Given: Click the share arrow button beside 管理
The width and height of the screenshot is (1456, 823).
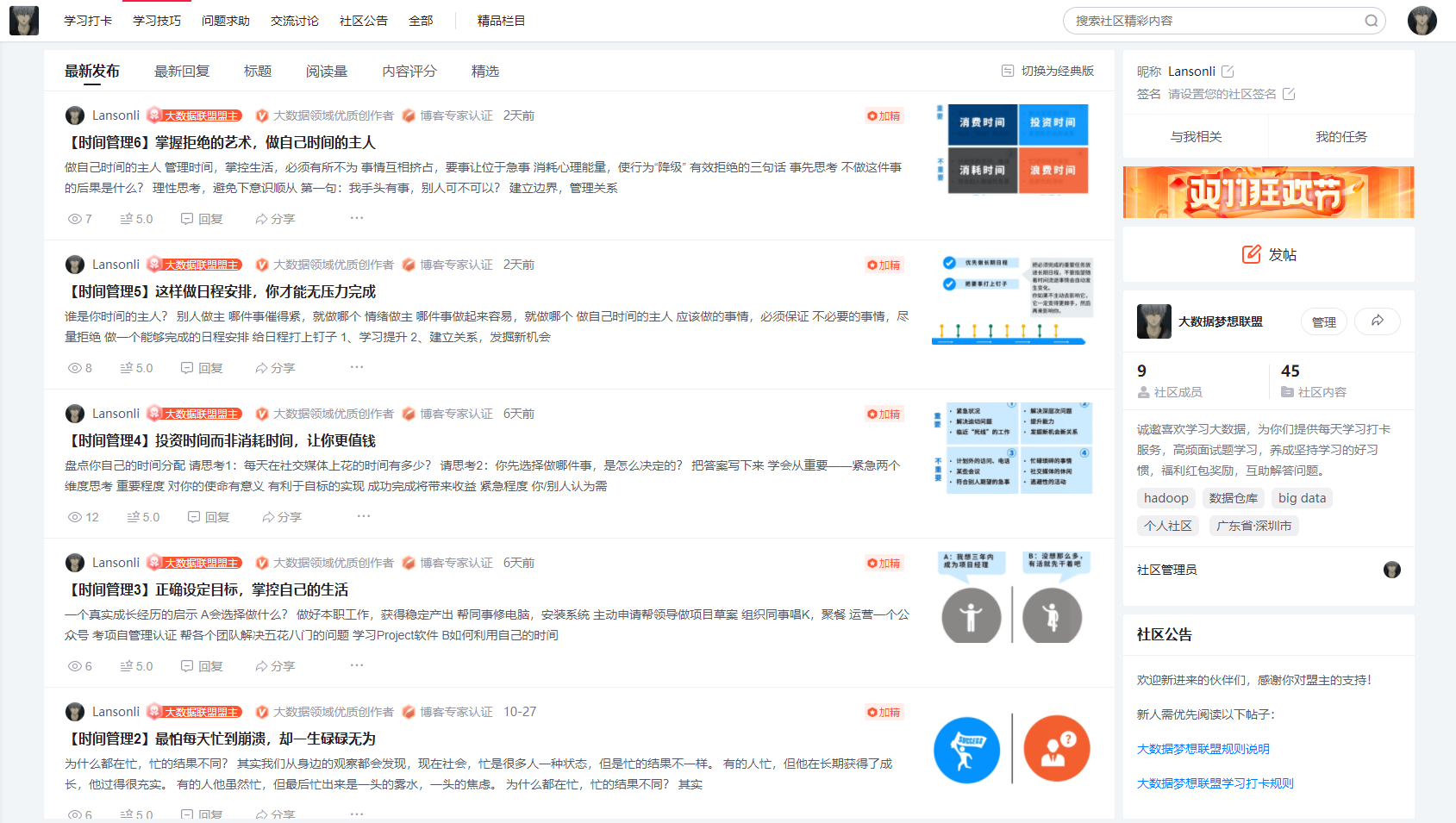Looking at the screenshot, I should pyautogui.click(x=1378, y=321).
